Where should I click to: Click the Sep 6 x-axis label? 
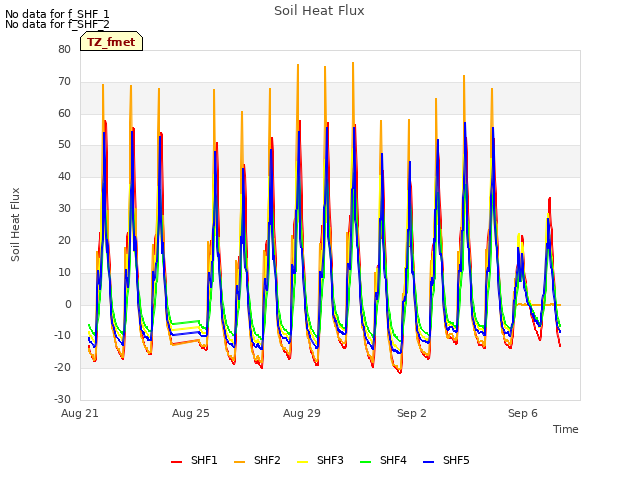(523, 413)
